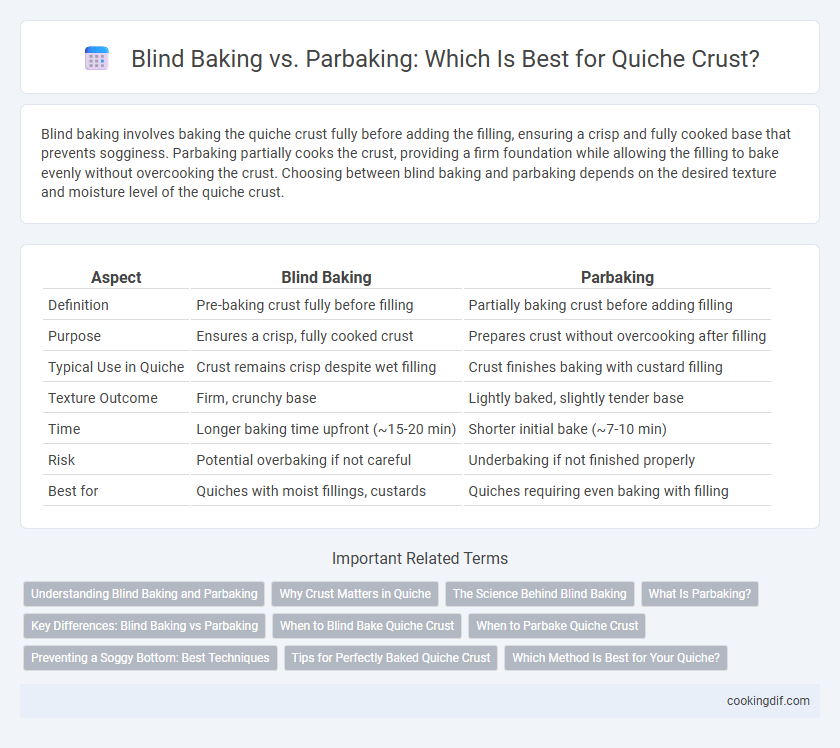Open 'Key Differences: Blind Baking vs Parbaking'

coord(145,626)
